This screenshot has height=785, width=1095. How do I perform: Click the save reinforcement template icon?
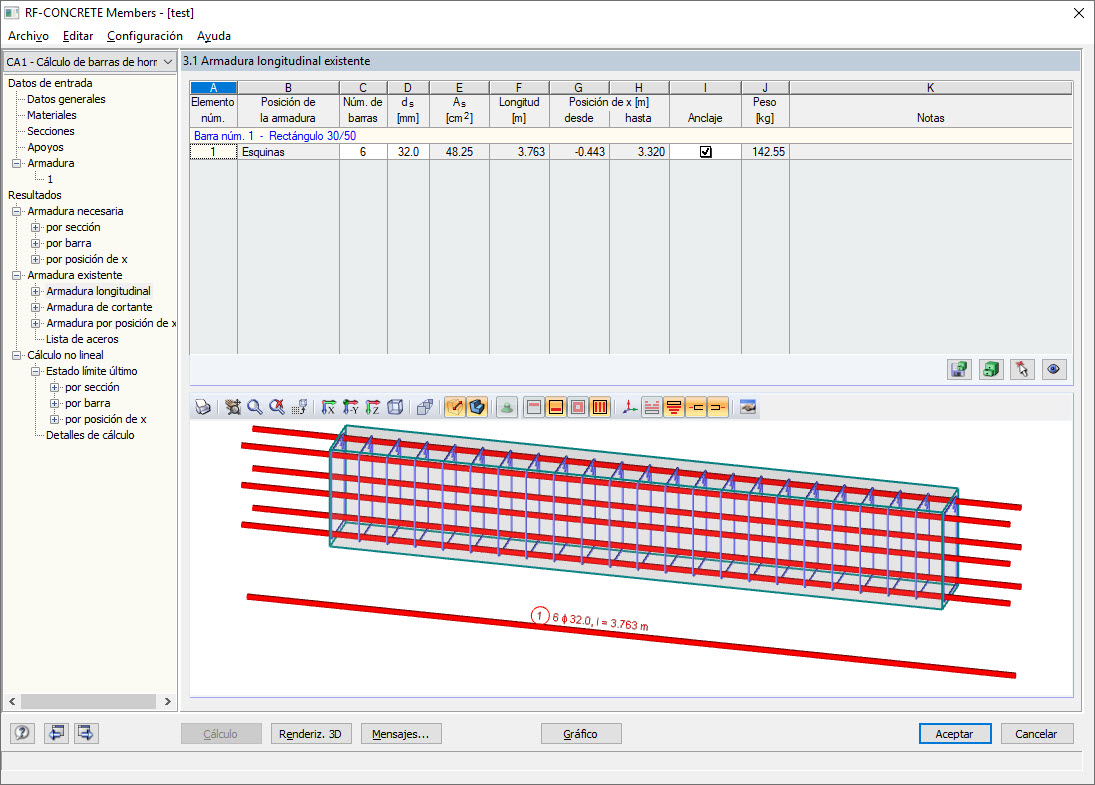[959, 369]
